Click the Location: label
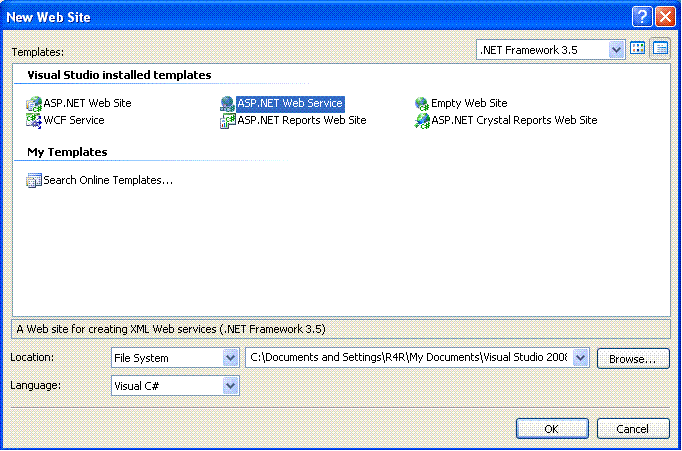Screen dimensions: 682x451 click(x=32, y=357)
